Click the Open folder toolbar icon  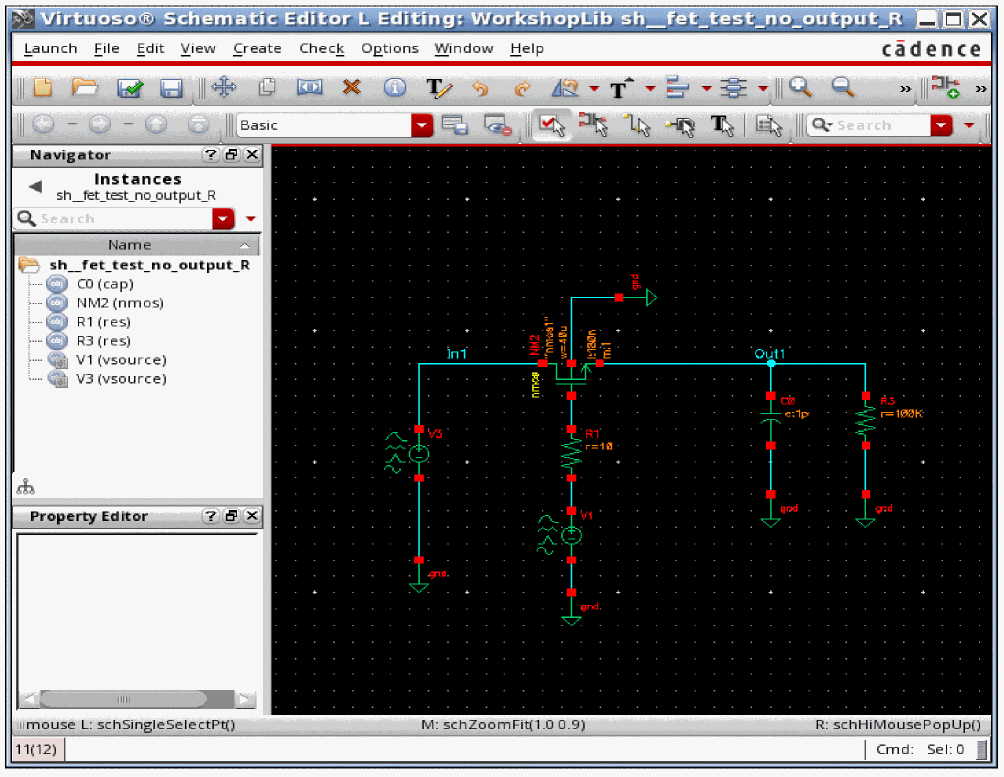[85, 88]
